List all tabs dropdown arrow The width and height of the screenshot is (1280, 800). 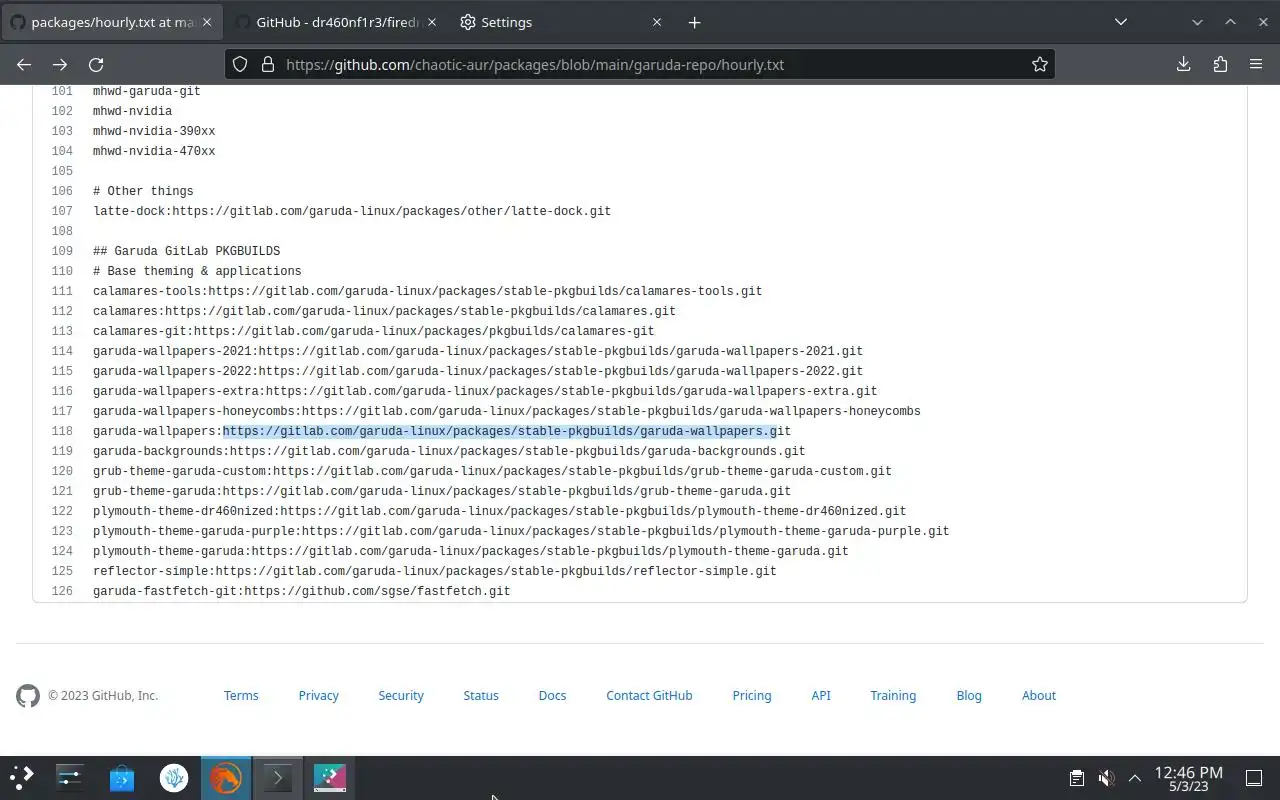(1121, 22)
